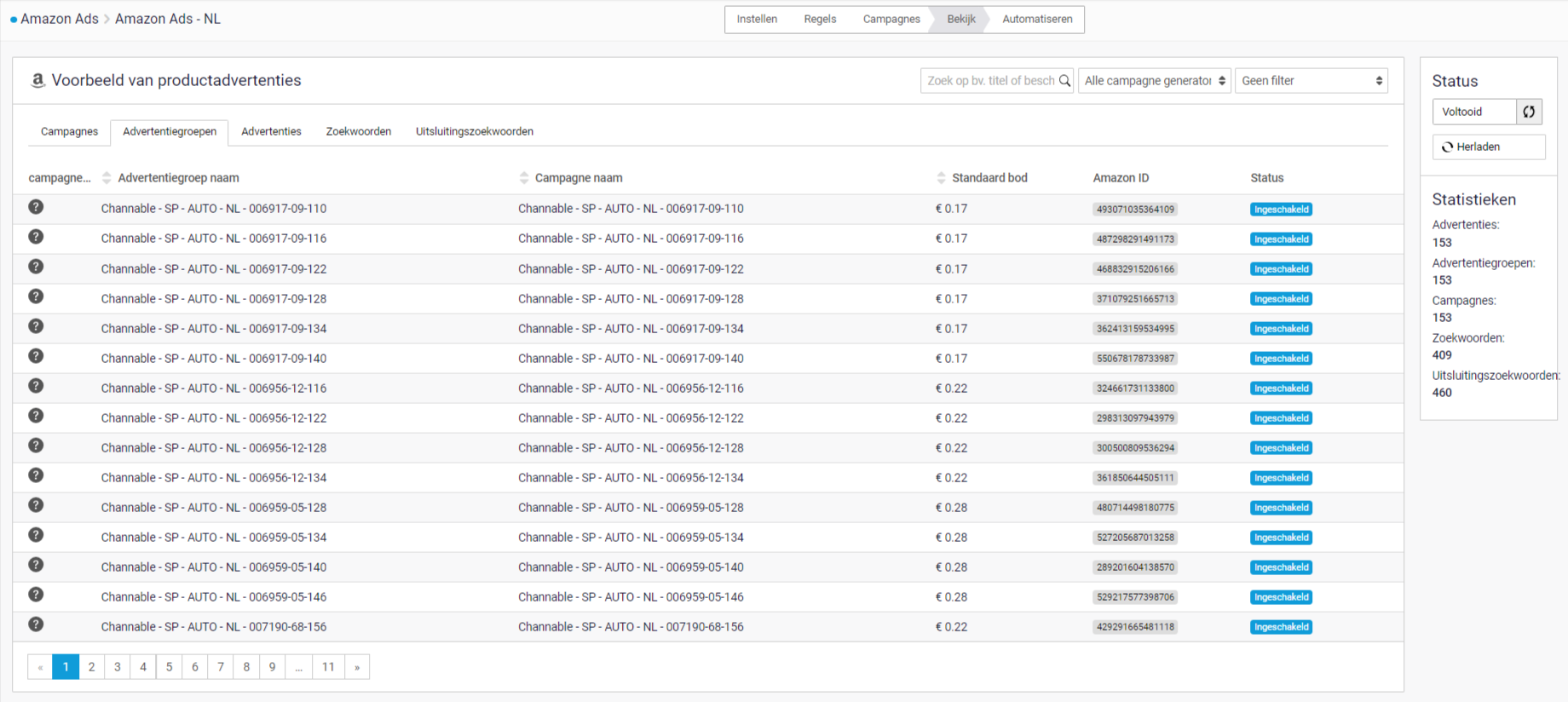Click Amazon ID 429291665481118
Image resolution: width=1568 pixels, height=702 pixels.
coord(1135,626)
